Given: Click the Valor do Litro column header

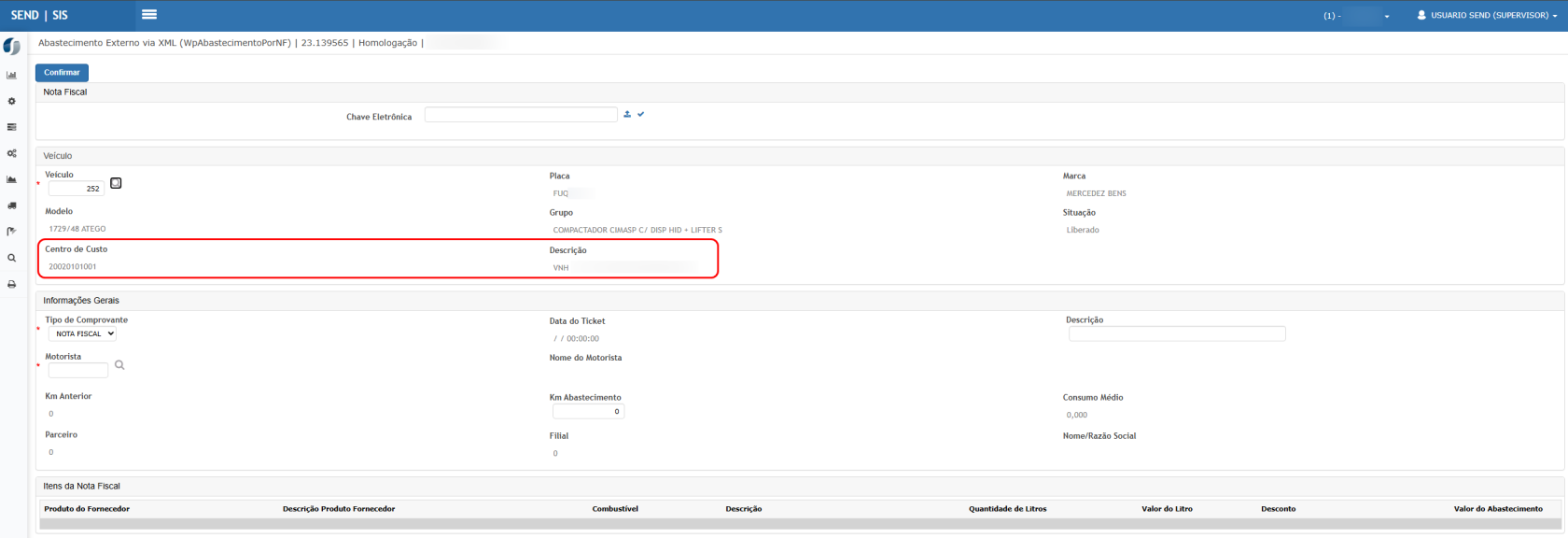Looking at the screenshot, I should [x=1167, y=509].
